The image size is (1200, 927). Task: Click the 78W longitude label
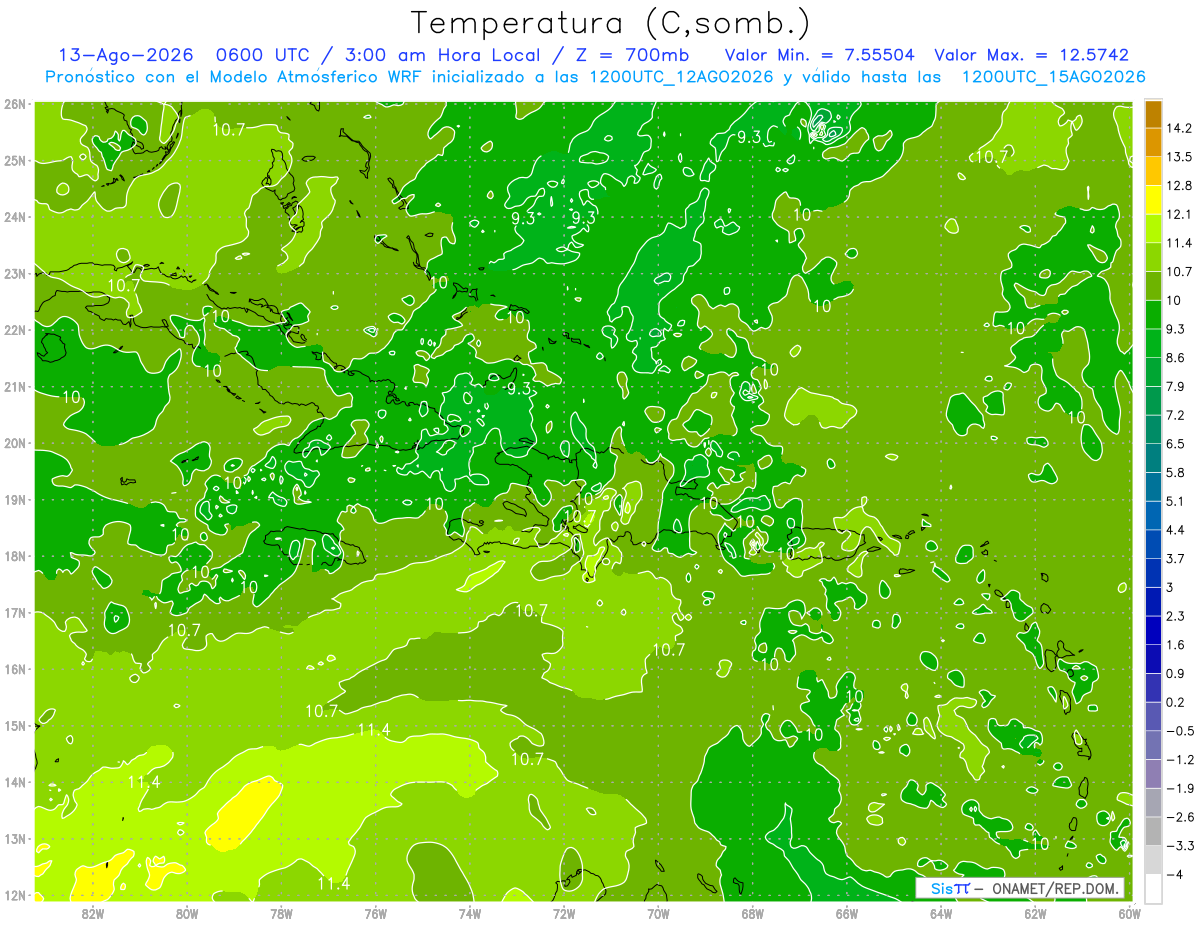click(281, 913)
